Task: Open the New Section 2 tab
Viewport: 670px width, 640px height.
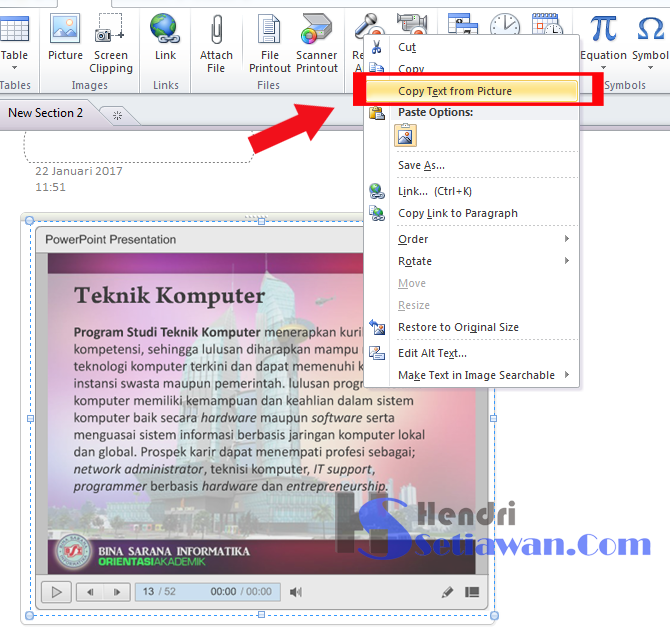Action: pyautogui.click(x=45, y=113)
